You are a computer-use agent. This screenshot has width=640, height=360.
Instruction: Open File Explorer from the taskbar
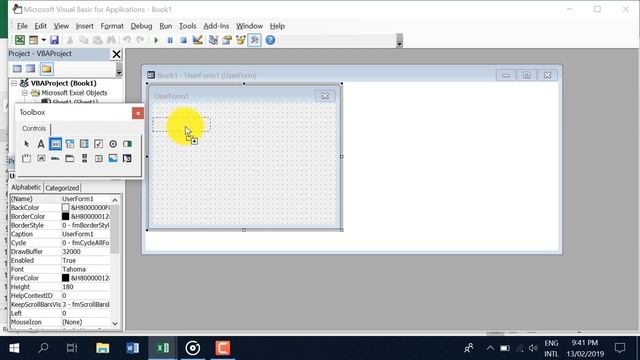[102, 348]
